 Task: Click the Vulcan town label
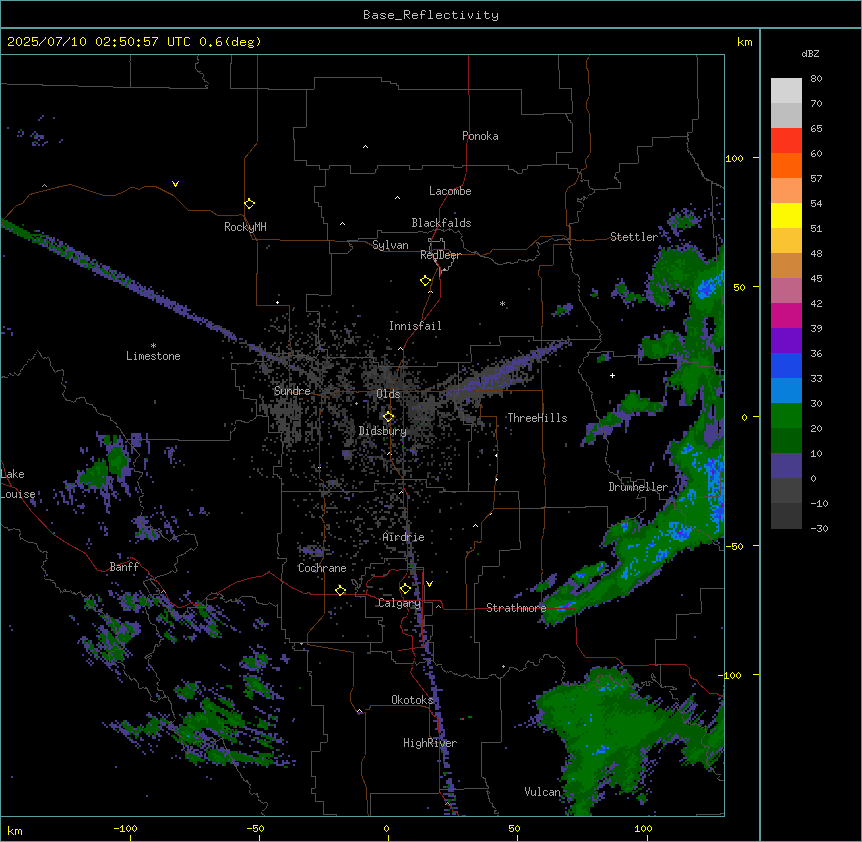[x=542, y=792]
